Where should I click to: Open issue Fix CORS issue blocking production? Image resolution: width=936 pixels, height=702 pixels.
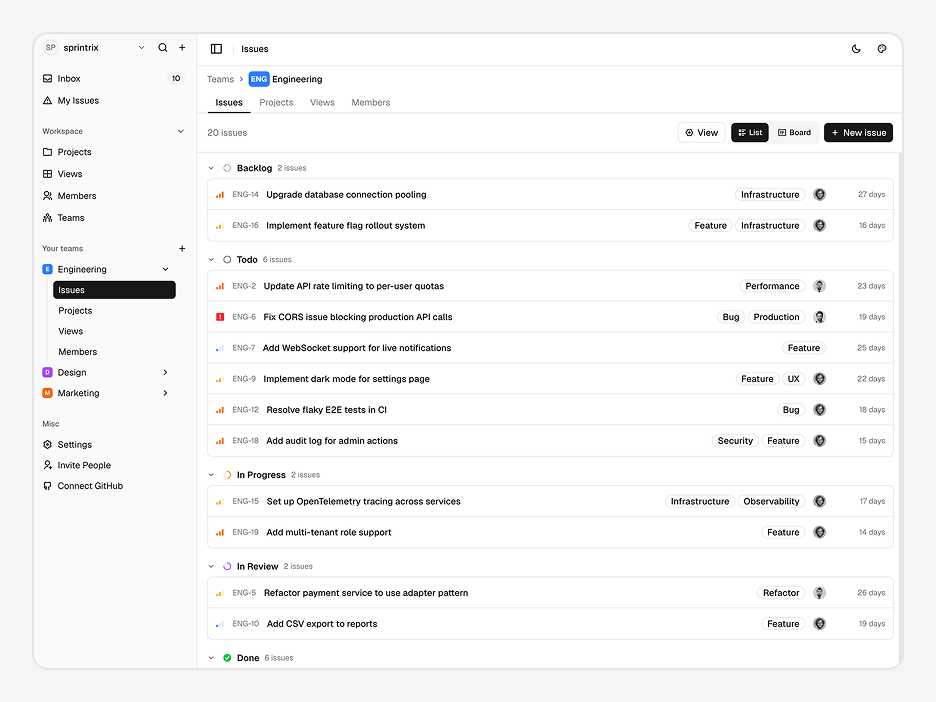(358, 317)
